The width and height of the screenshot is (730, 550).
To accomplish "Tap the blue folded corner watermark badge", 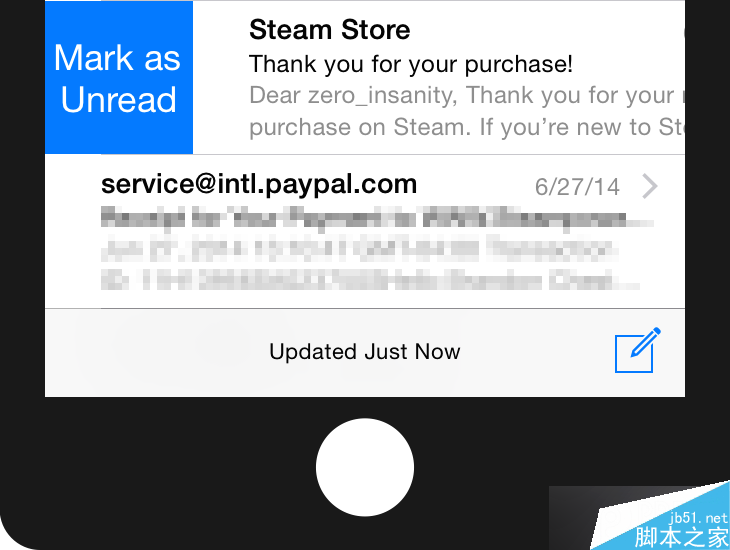I will pos(661,516).
